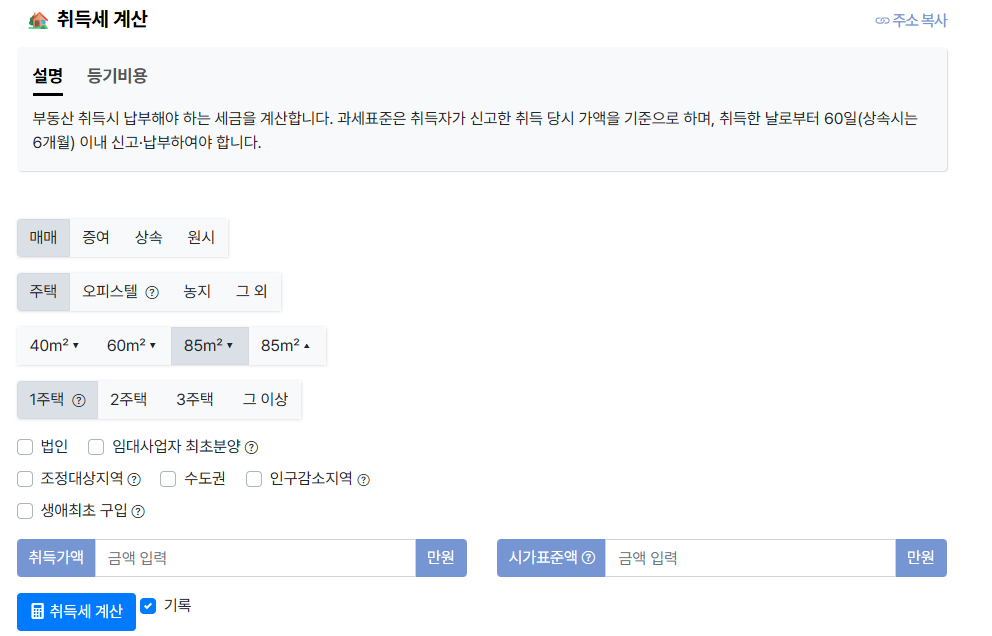Check the 수도권 option

pyautogui.click(x=168, y=479)
